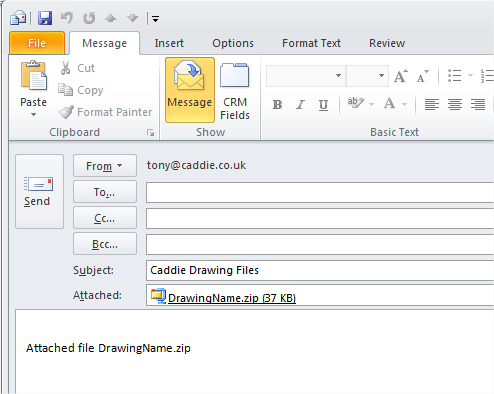This screenshot has width=494, height=394.
Task: Show the CRM Fields form
Action: point(235,91)
